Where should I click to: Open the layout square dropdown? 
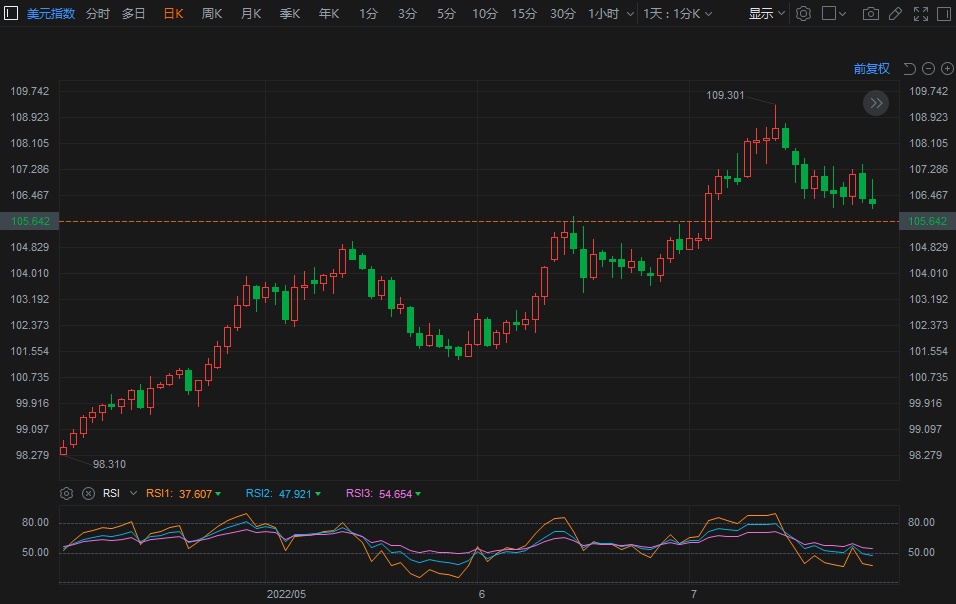tap(834, 14)
